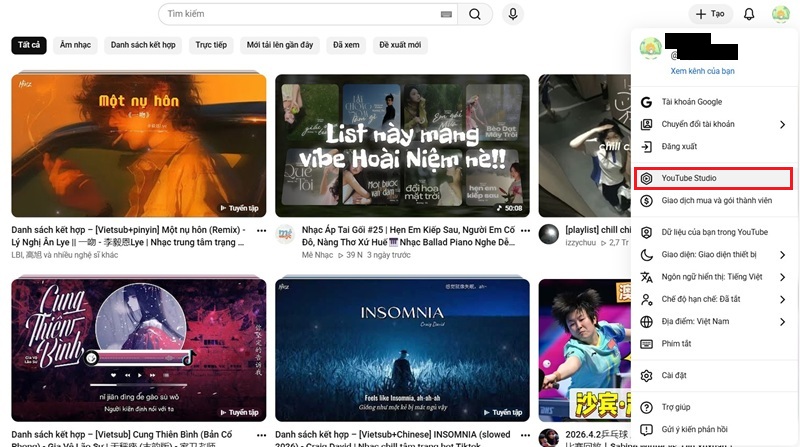This screenshot has height=447, width=800.
Task: Click the keyboard shortcuts icon
Action: pos(646,344)
